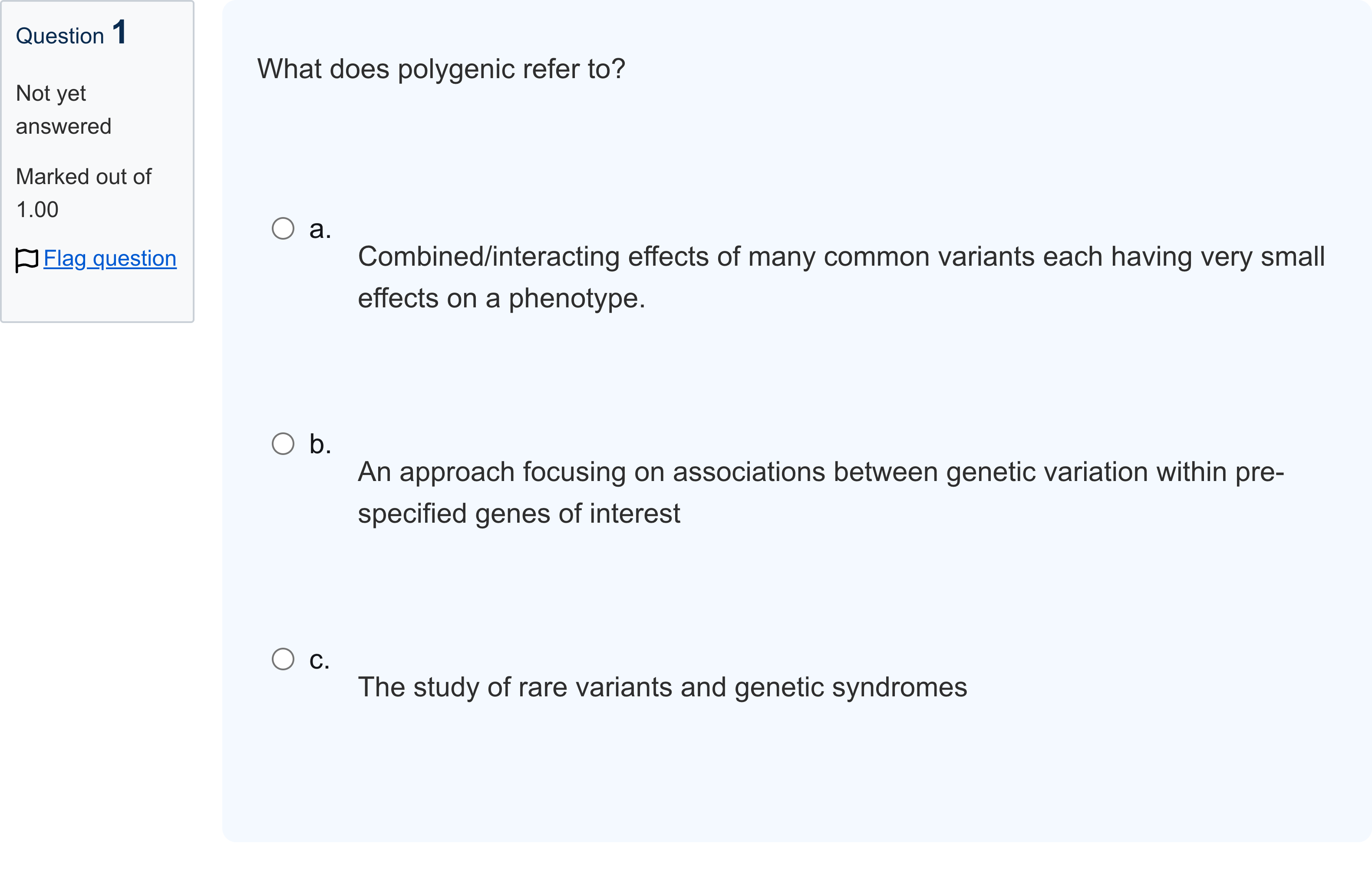Choose 'An approach focusing on associations' answer text
1372x870 pixels.
click(591, 472)
